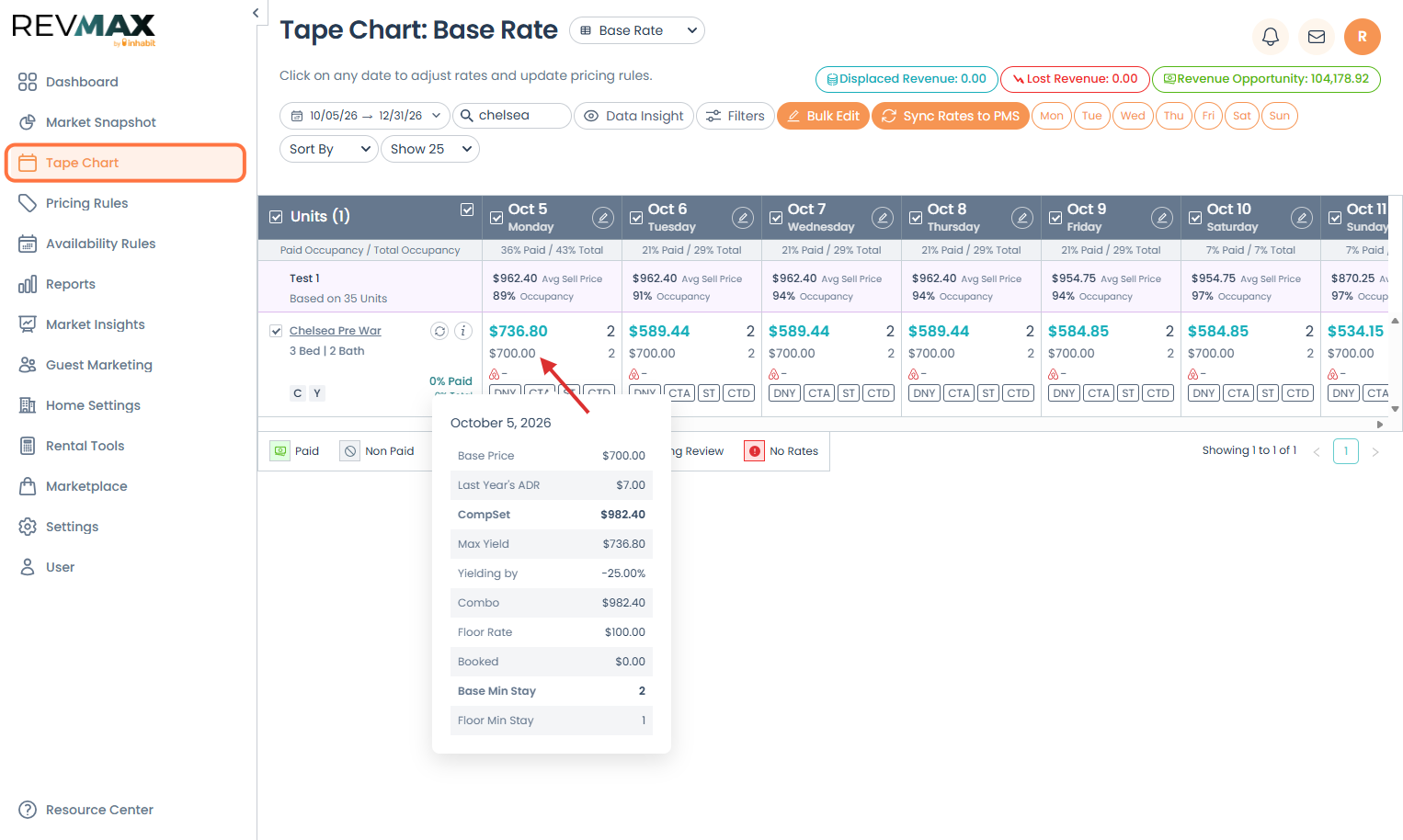Open the Data Insight options

(634, 116)
